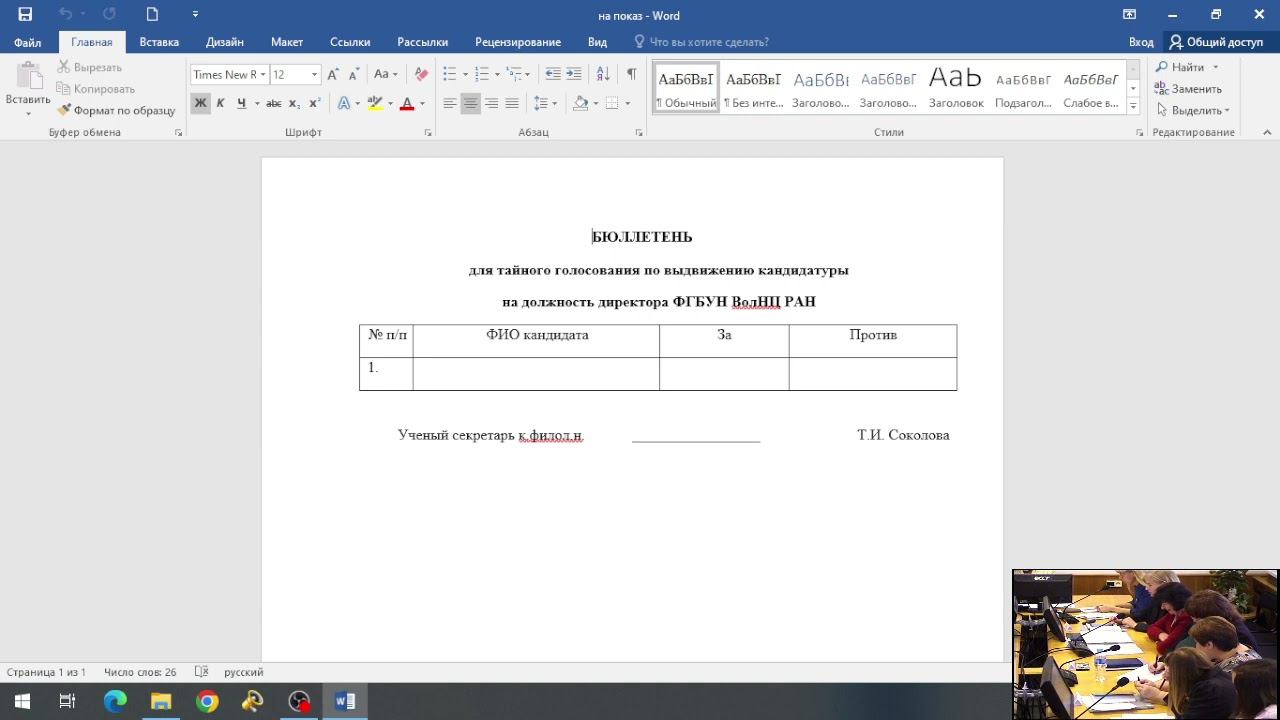Viewport: 1280px width, 720px height.
Task: Open ribbon display options icon
Action: [x=1129, y=14]
